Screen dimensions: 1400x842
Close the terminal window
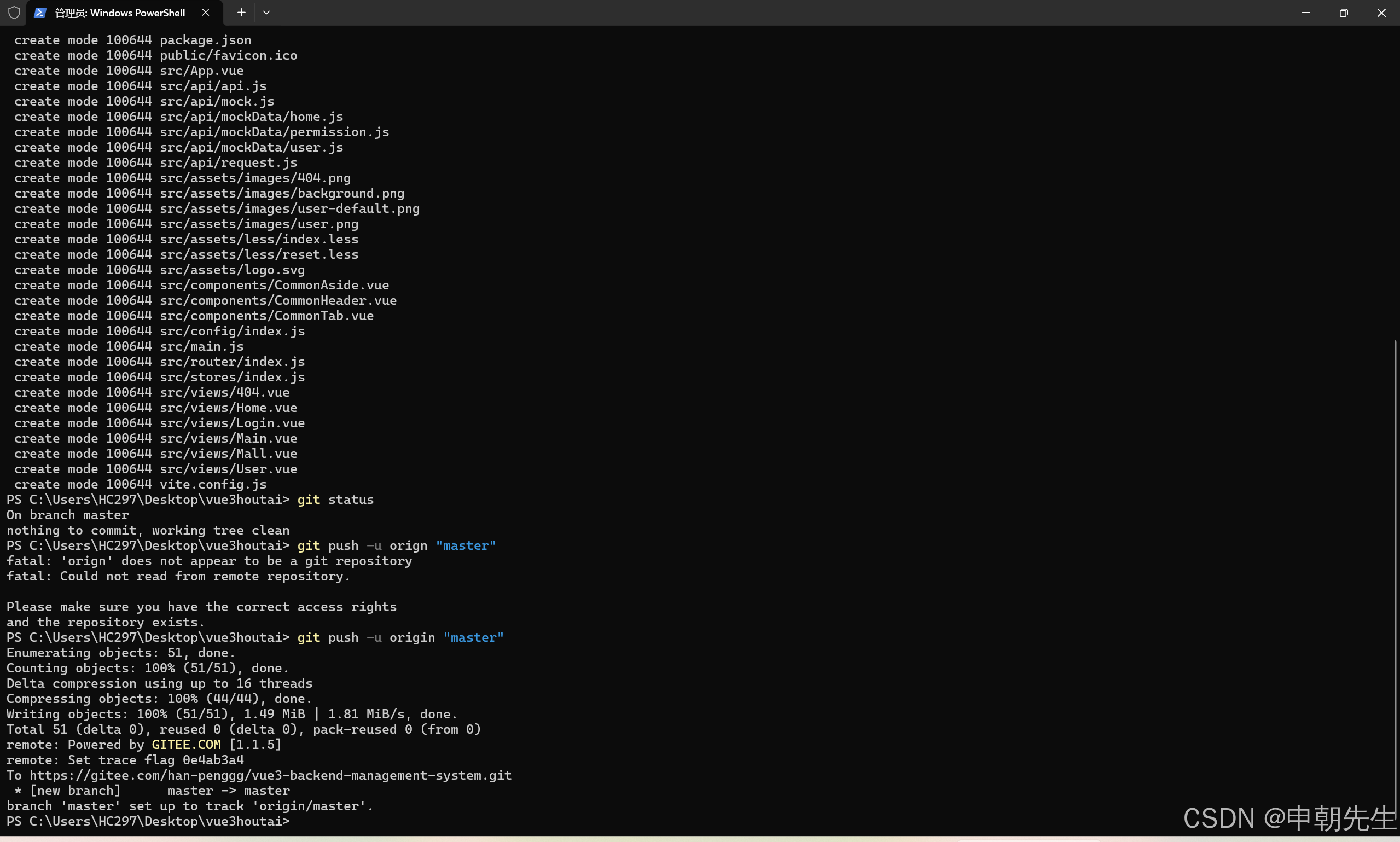coord(1381,13)
